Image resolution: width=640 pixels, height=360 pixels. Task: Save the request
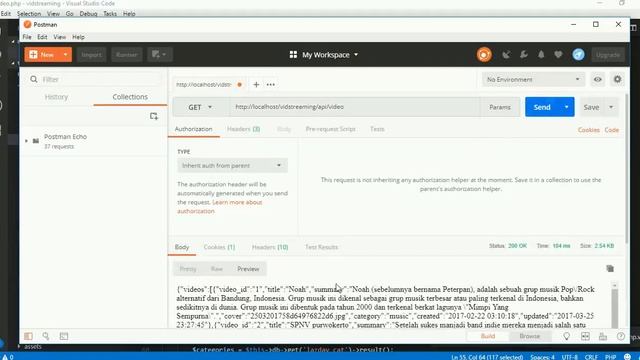(591, 107)
